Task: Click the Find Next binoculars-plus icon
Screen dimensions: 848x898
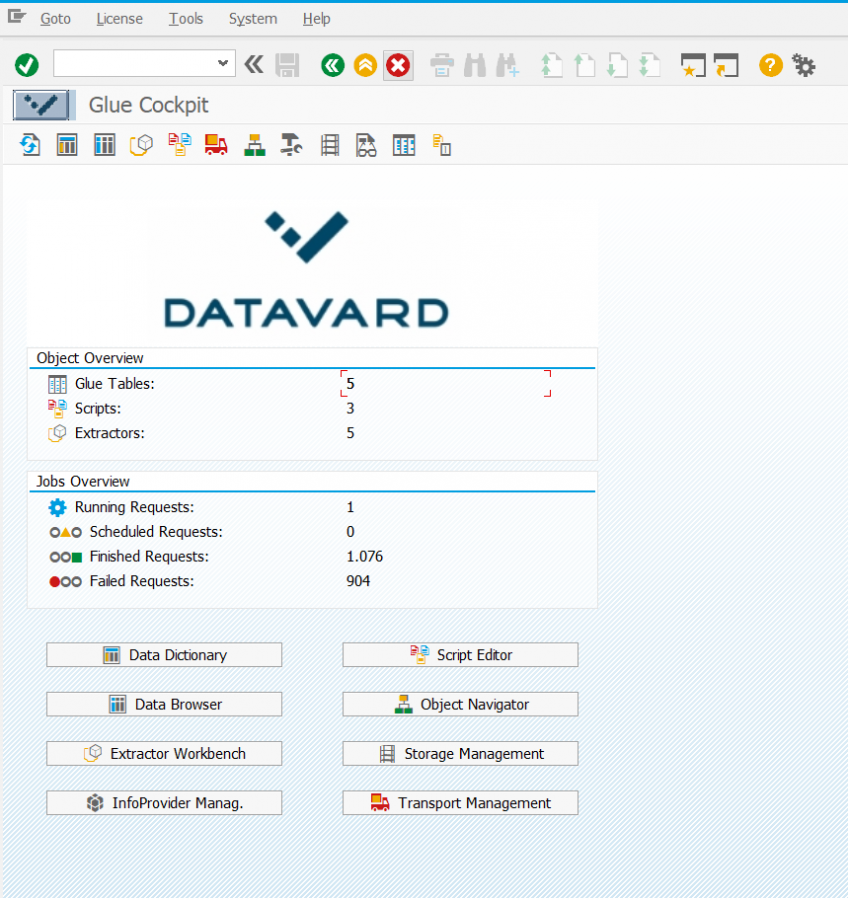Action: (x=508, y=65)
